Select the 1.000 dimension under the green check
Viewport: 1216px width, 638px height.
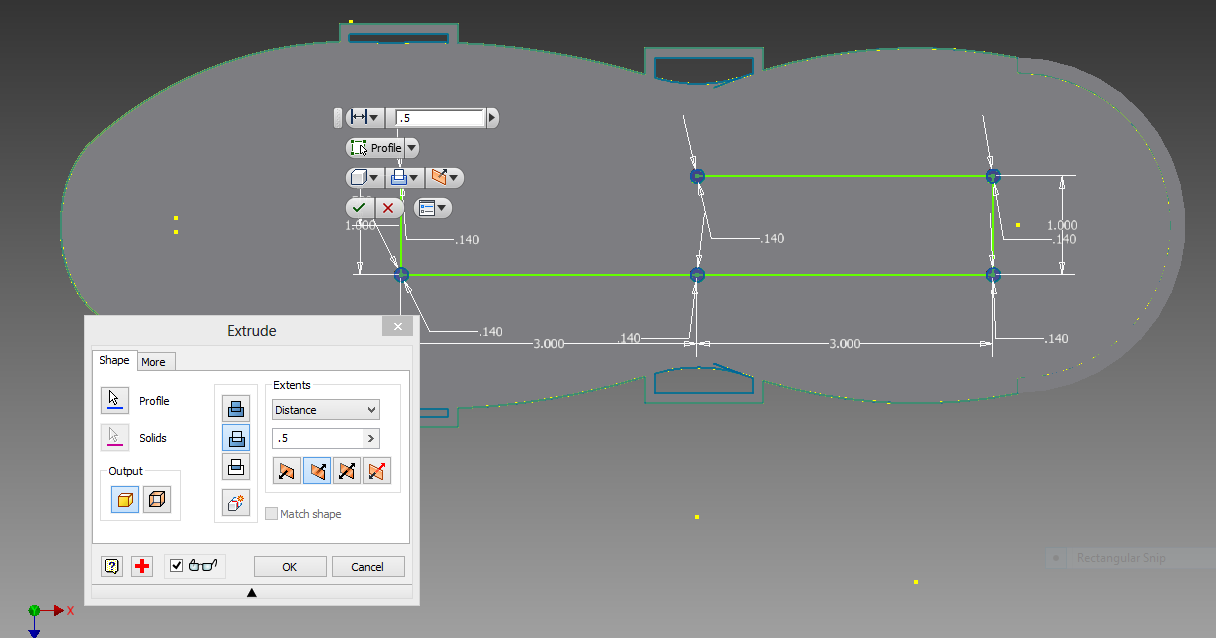[x=360, y=226]
